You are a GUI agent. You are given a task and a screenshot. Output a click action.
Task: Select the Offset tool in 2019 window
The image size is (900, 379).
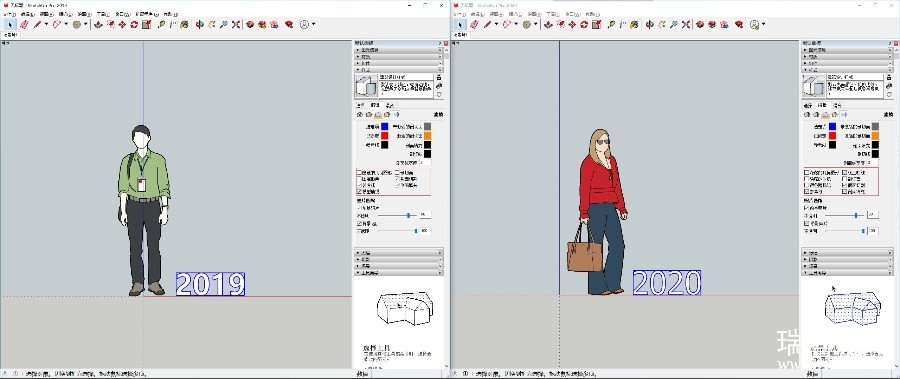(110, 25)
